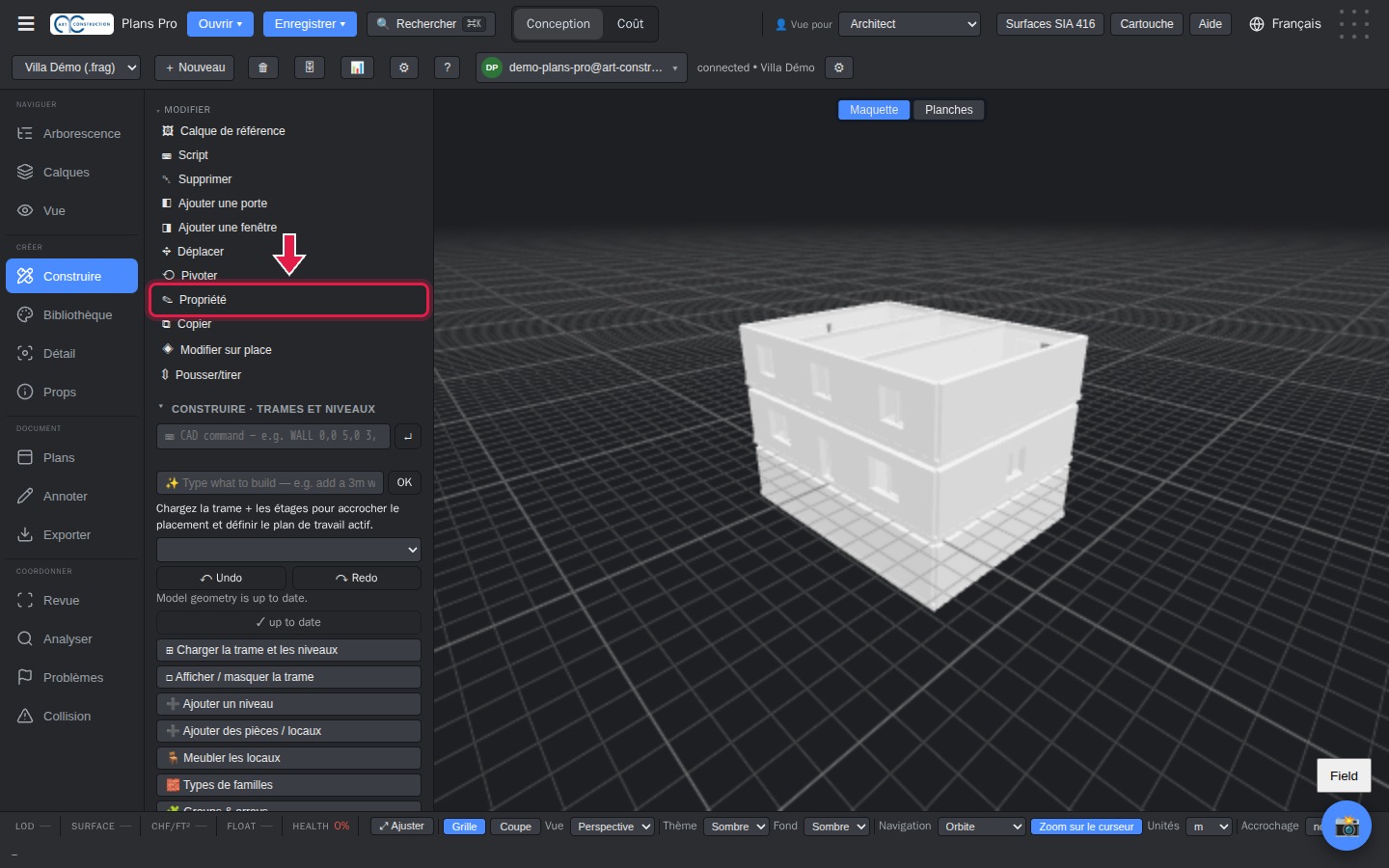Click the archive cabinet icon in toolbar
The width and height of the screenshot is (1389, 868).
click(x=310, y=68)
